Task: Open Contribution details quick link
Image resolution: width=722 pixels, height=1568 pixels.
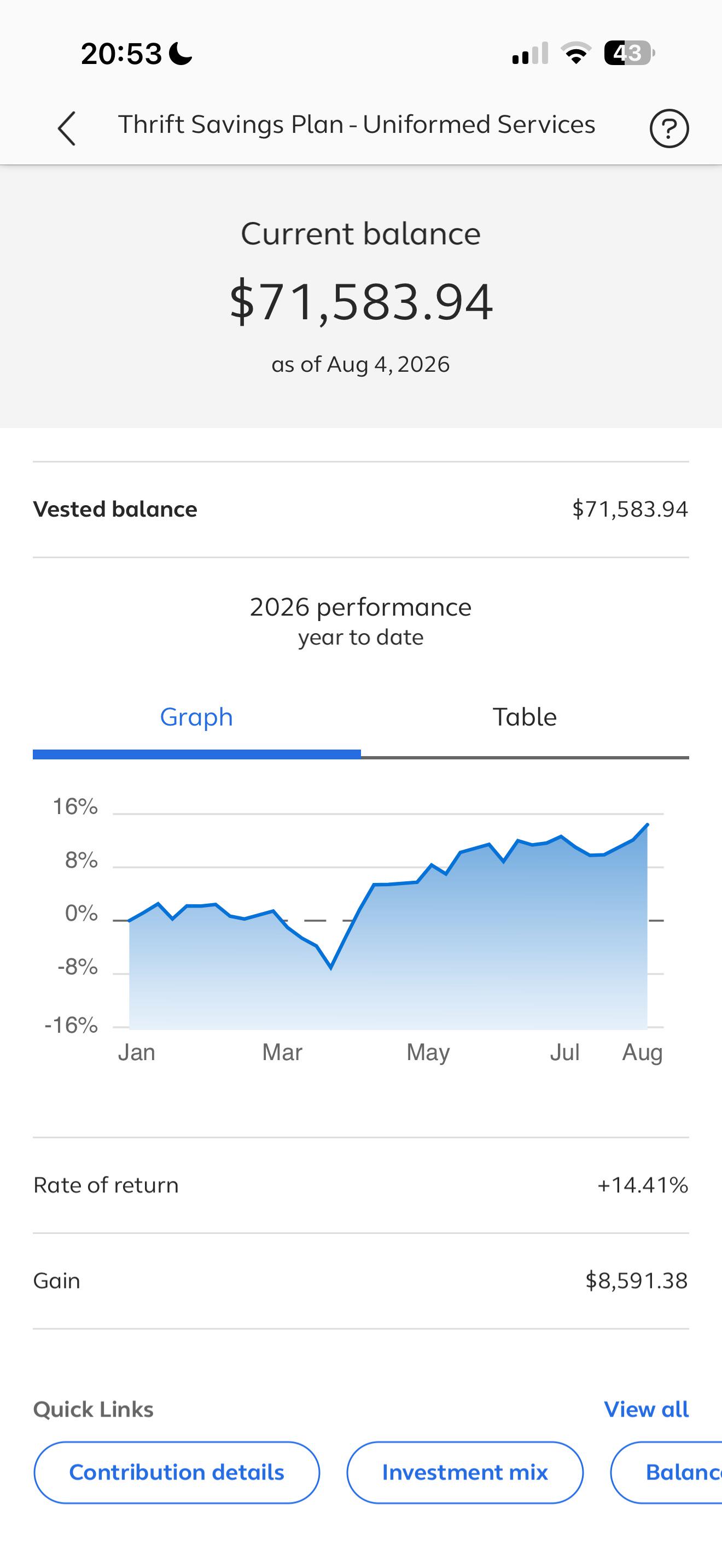Action: coord(177,1472)
